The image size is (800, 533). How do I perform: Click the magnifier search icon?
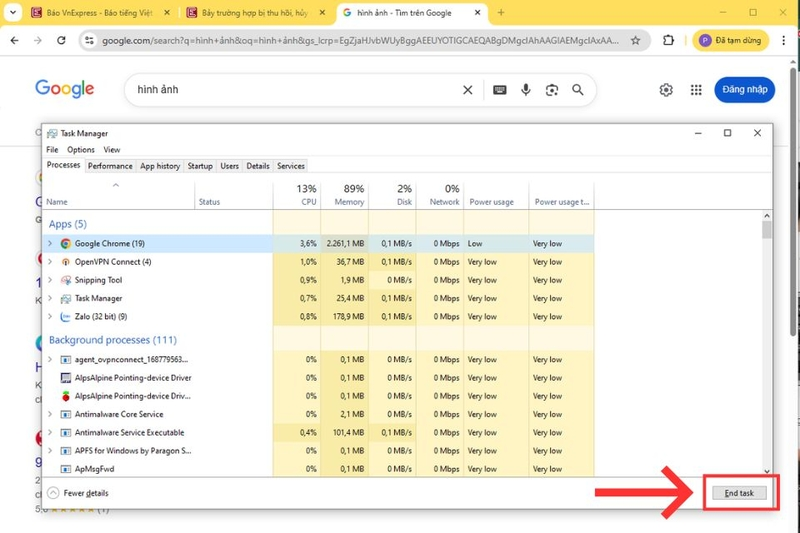(578, 90)
